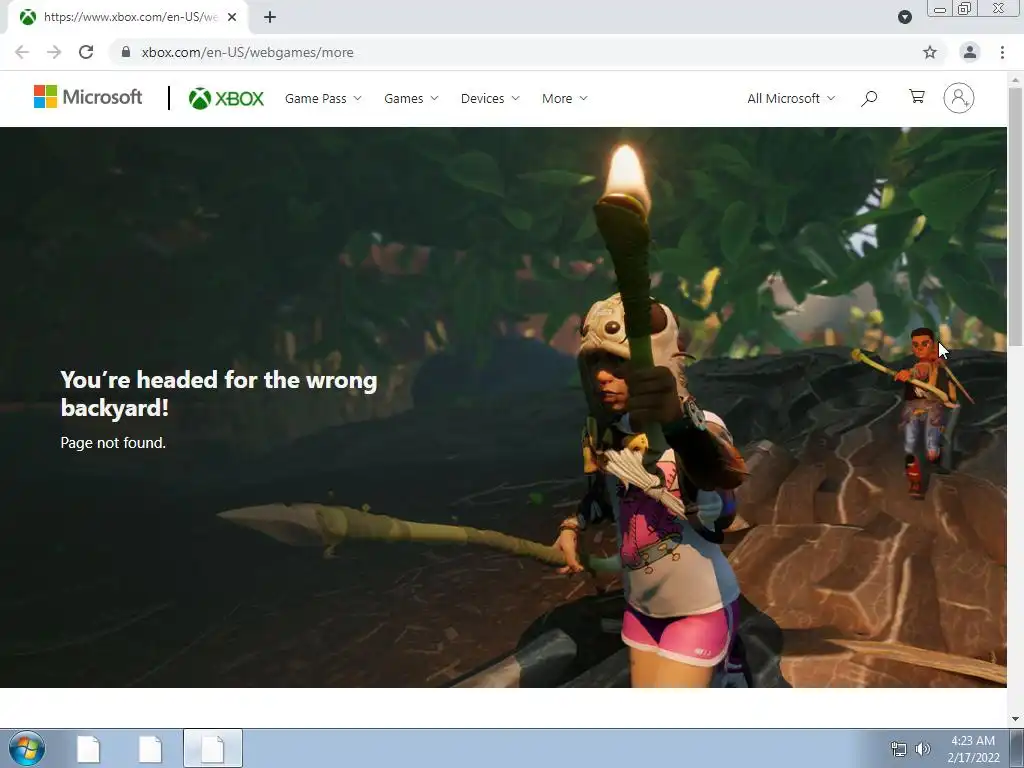
Task: Restore down the browser window
Action: 964,8
